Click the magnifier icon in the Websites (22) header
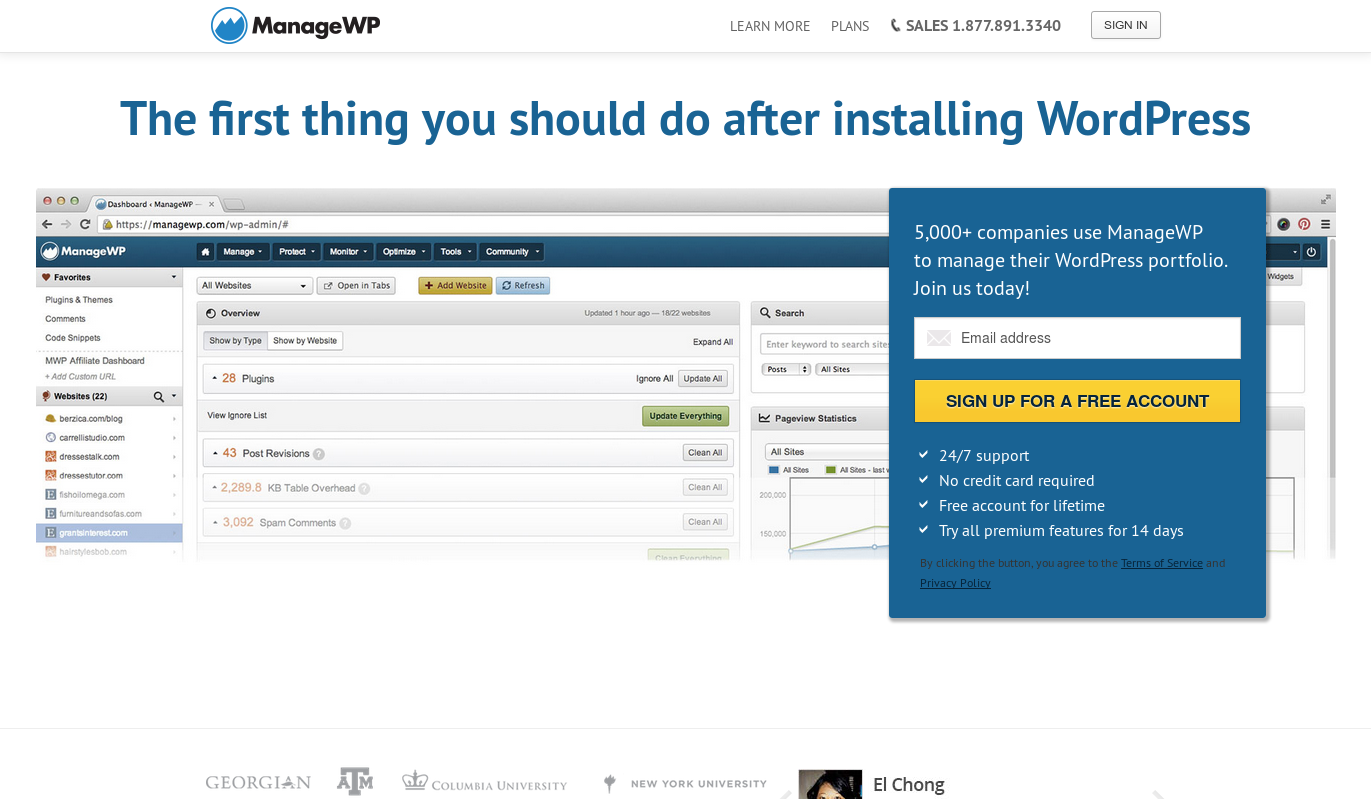1371x799 pixels. 158,397
